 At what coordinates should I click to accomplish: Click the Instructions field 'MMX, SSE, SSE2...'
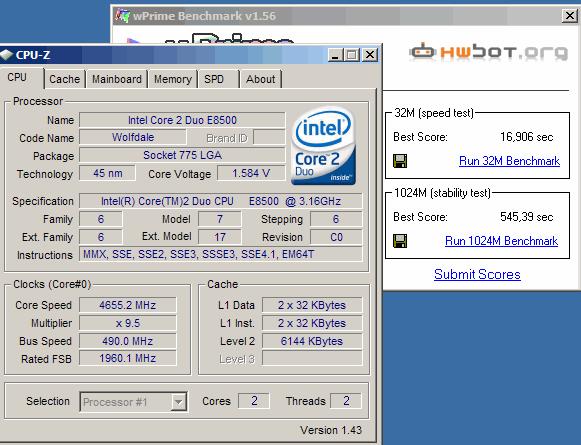click(x=221, y=255)
